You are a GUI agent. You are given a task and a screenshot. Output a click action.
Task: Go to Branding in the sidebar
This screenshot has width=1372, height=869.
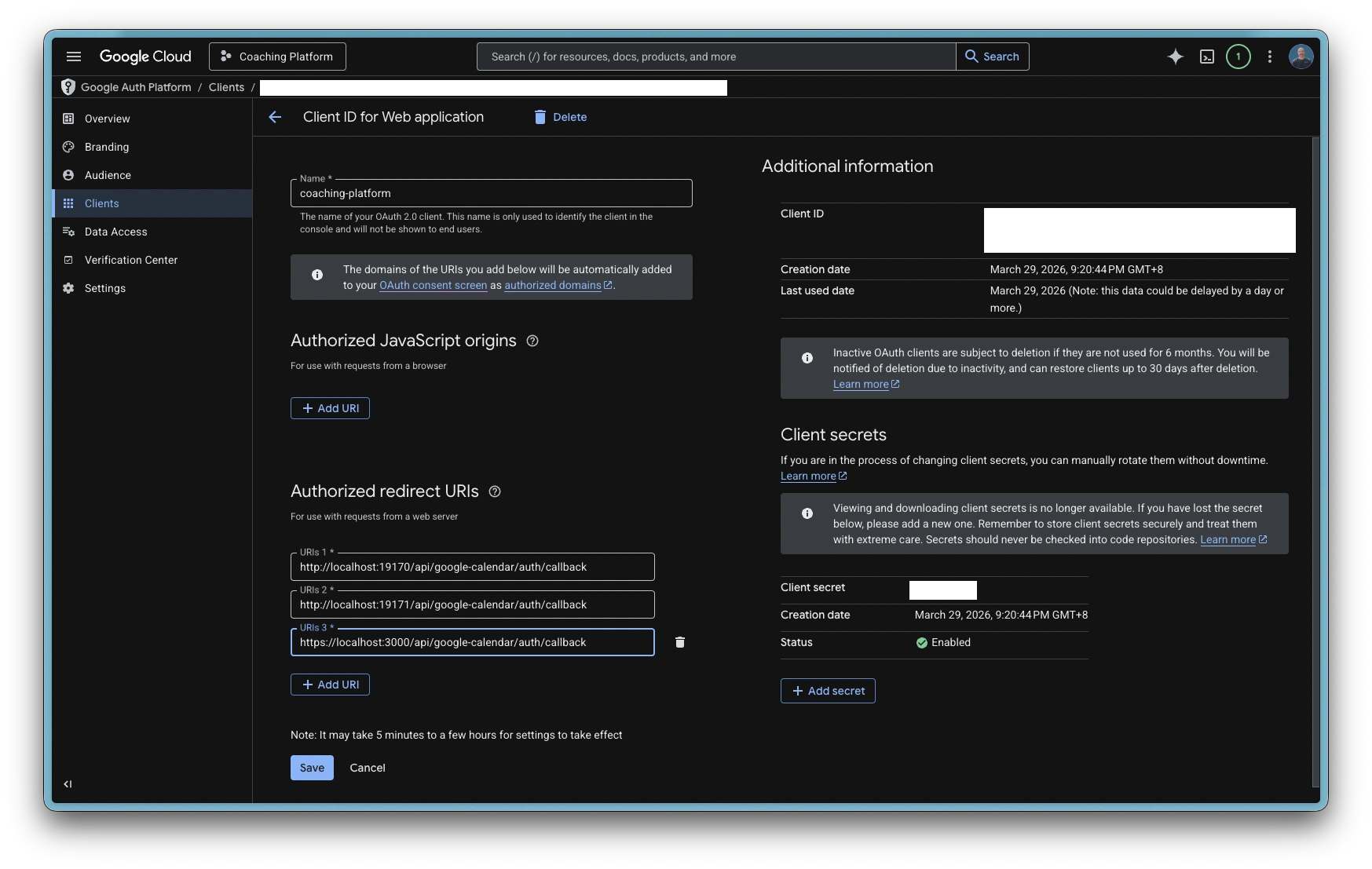coord(107,147)
